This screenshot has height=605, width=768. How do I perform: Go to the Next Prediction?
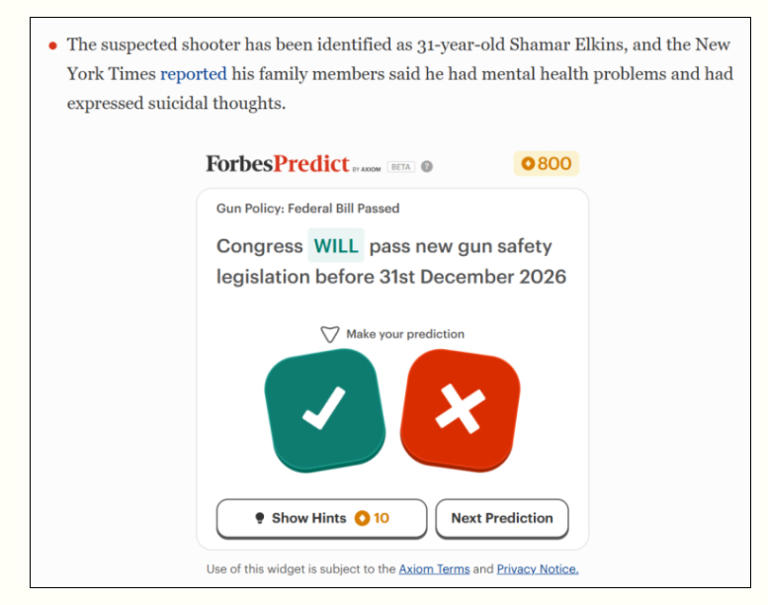point(501,518)
